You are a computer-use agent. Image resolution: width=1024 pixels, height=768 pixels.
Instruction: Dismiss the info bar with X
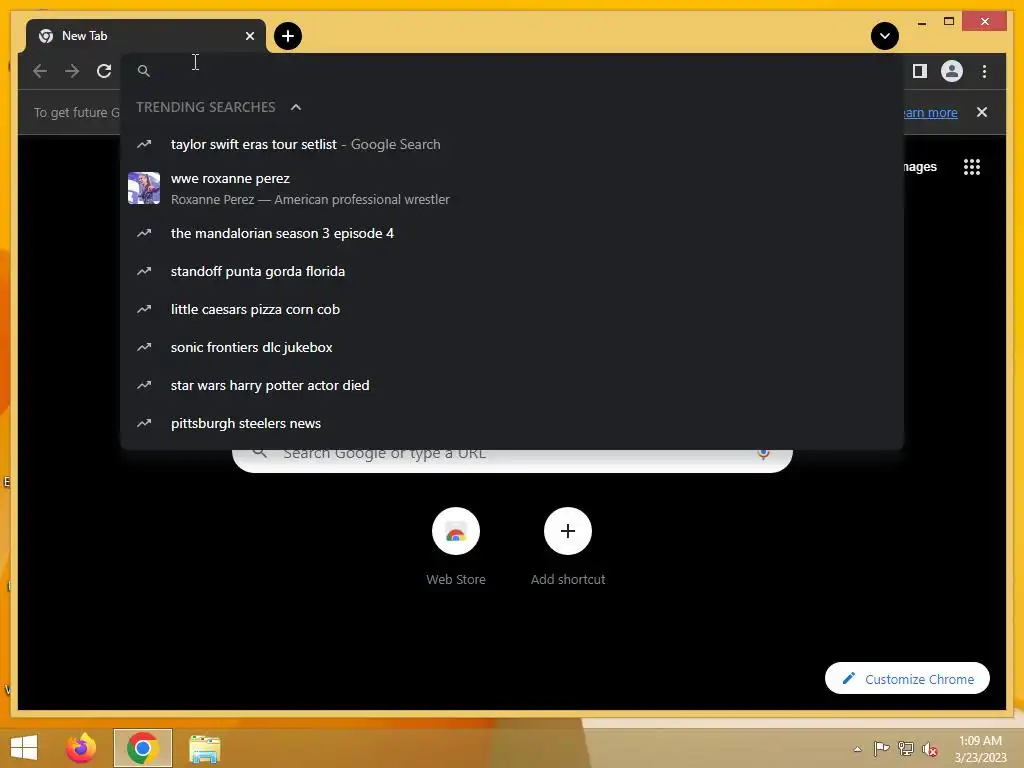982,112
